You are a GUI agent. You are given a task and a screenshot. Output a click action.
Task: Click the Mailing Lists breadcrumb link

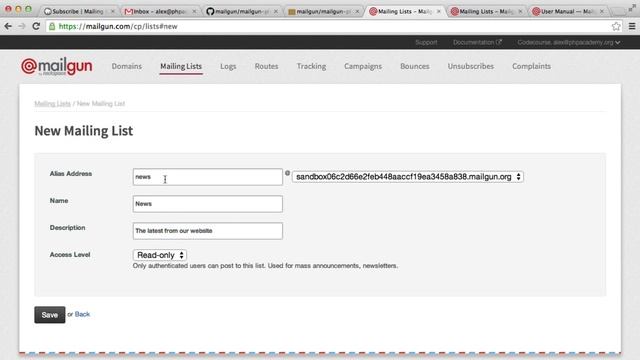click(x=53, y=104)
